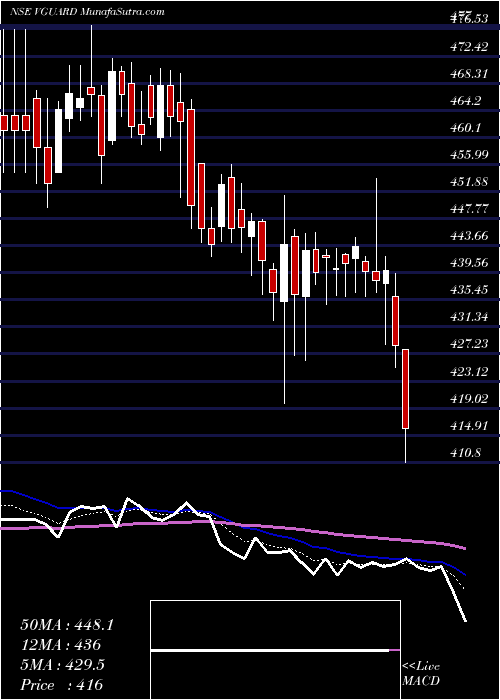Select the last large red candlestick
Viewport: 500px width, 700px height.
click(x=405, y=389)
